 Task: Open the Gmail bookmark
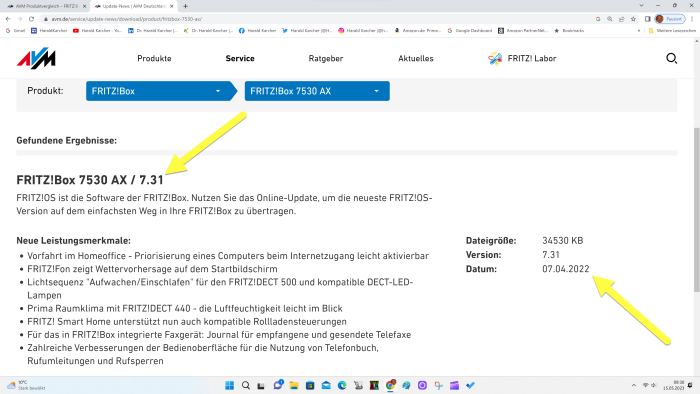tap(15, 31)
